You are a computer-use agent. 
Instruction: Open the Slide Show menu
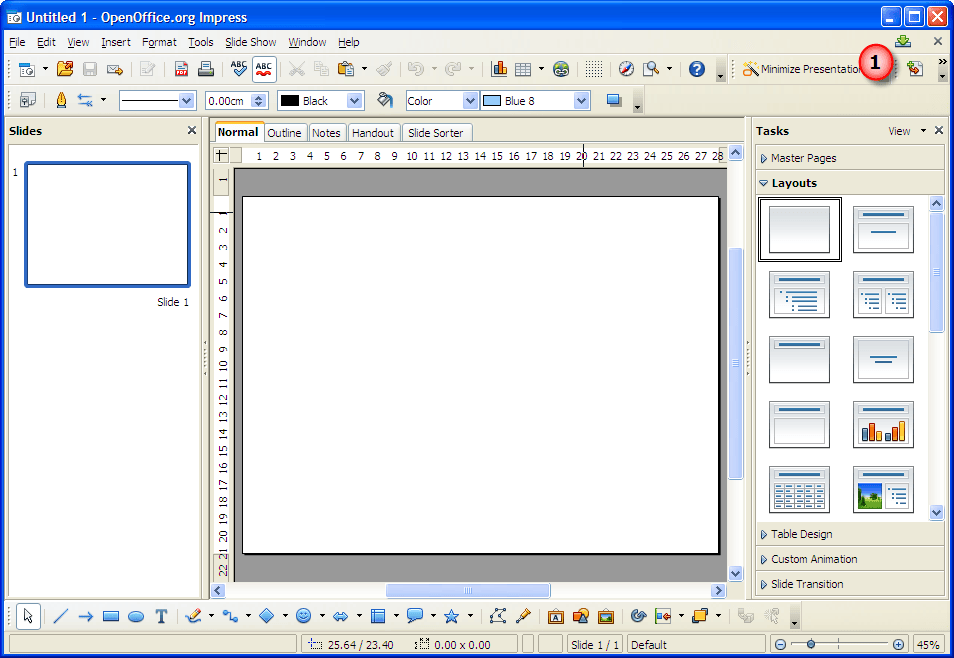pos(251,42)
